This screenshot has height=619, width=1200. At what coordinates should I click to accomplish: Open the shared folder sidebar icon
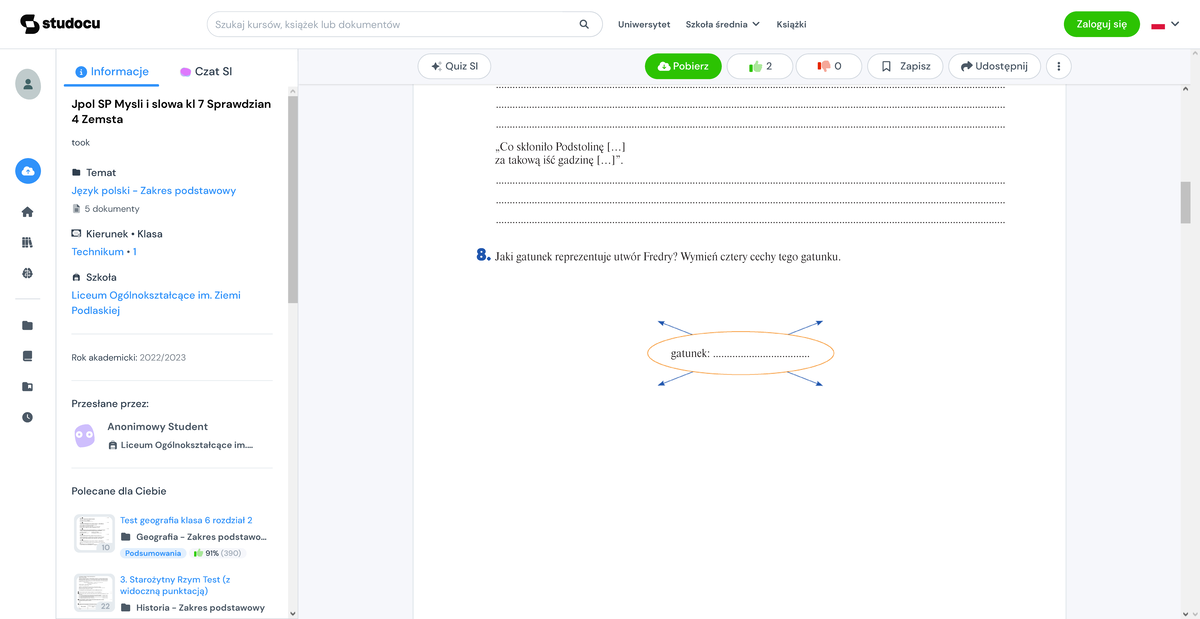point(27,387)
